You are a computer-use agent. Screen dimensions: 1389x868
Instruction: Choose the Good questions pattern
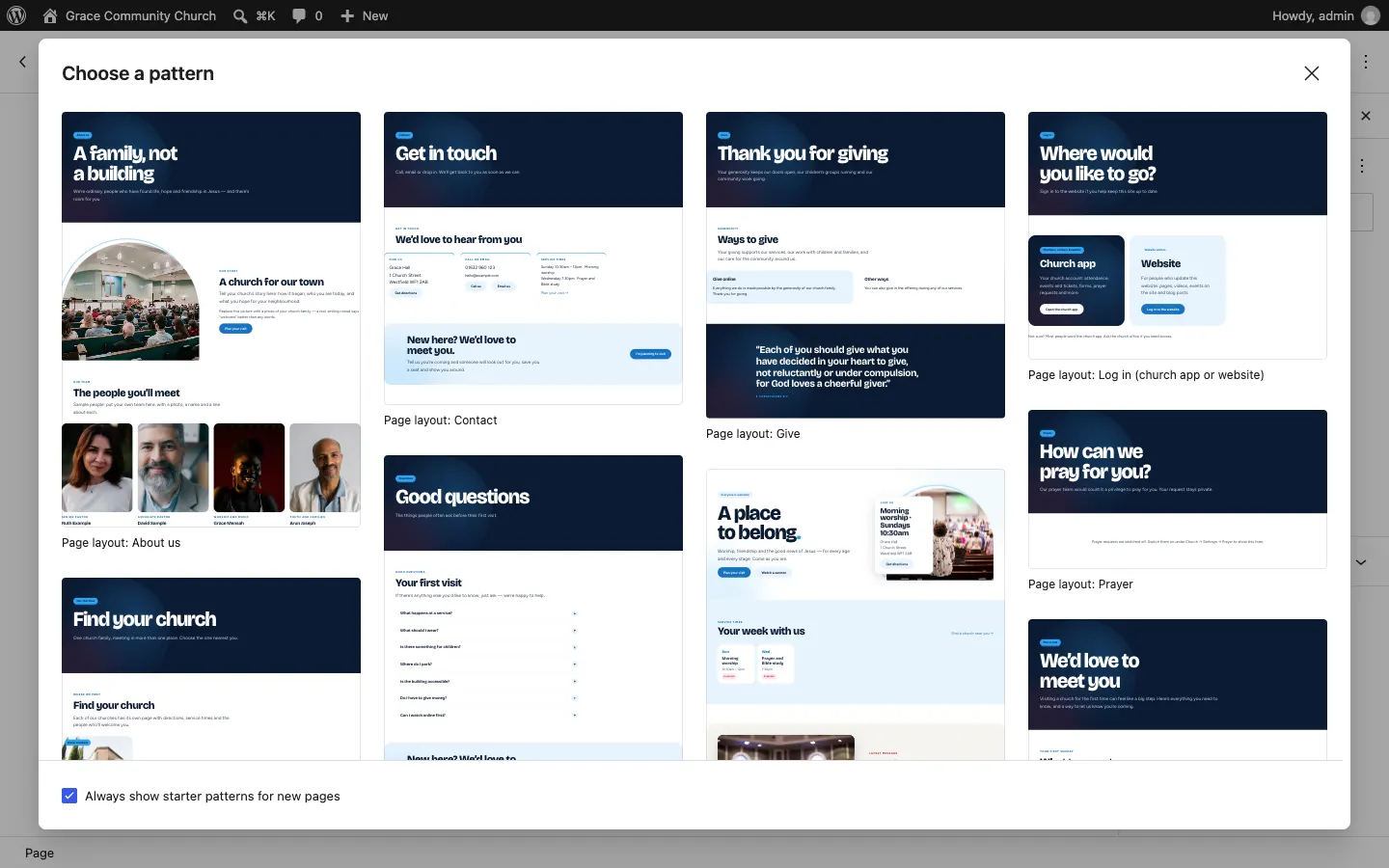(533, 608)
